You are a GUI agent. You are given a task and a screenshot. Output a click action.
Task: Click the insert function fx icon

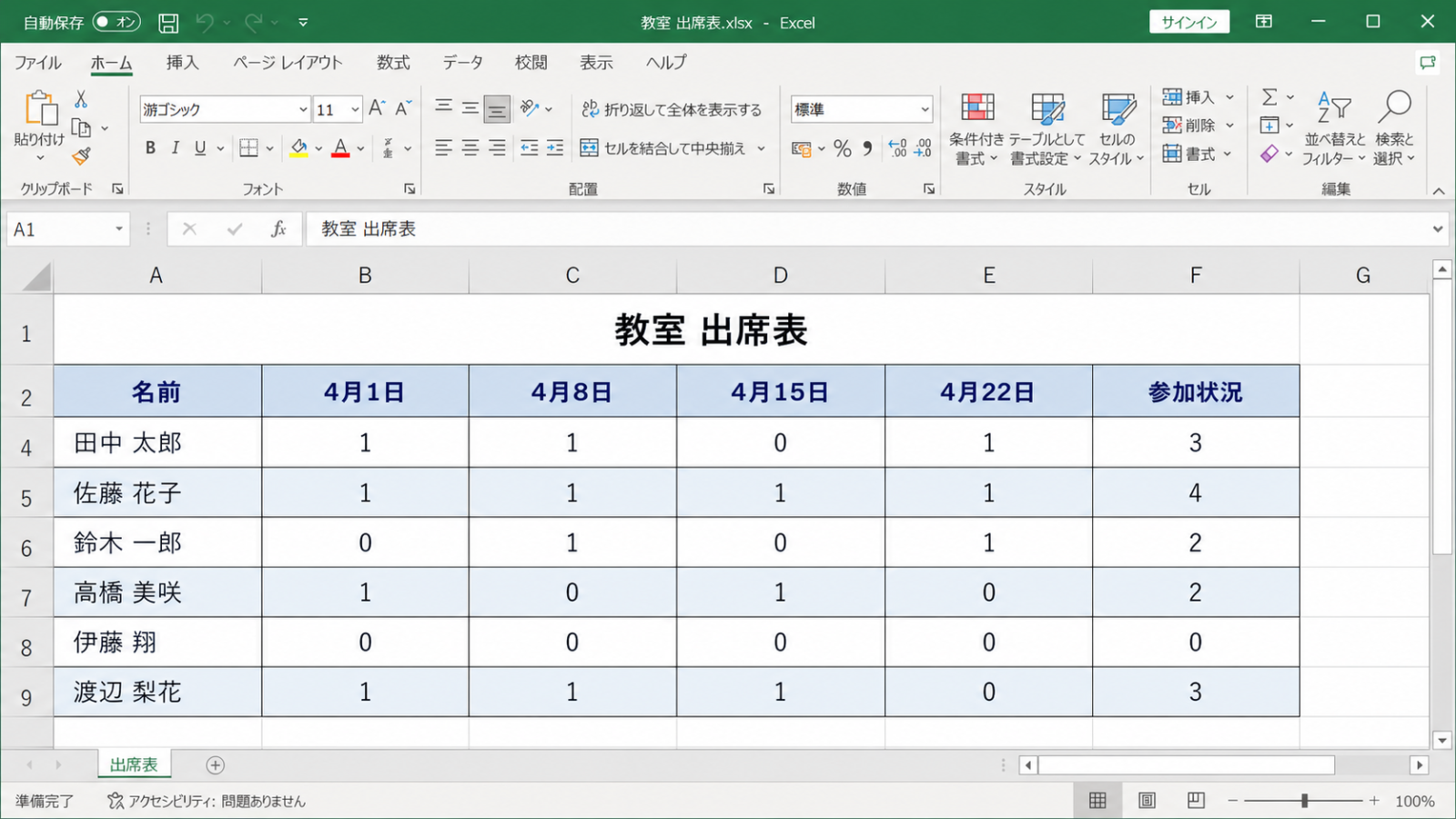click(278, 229)
